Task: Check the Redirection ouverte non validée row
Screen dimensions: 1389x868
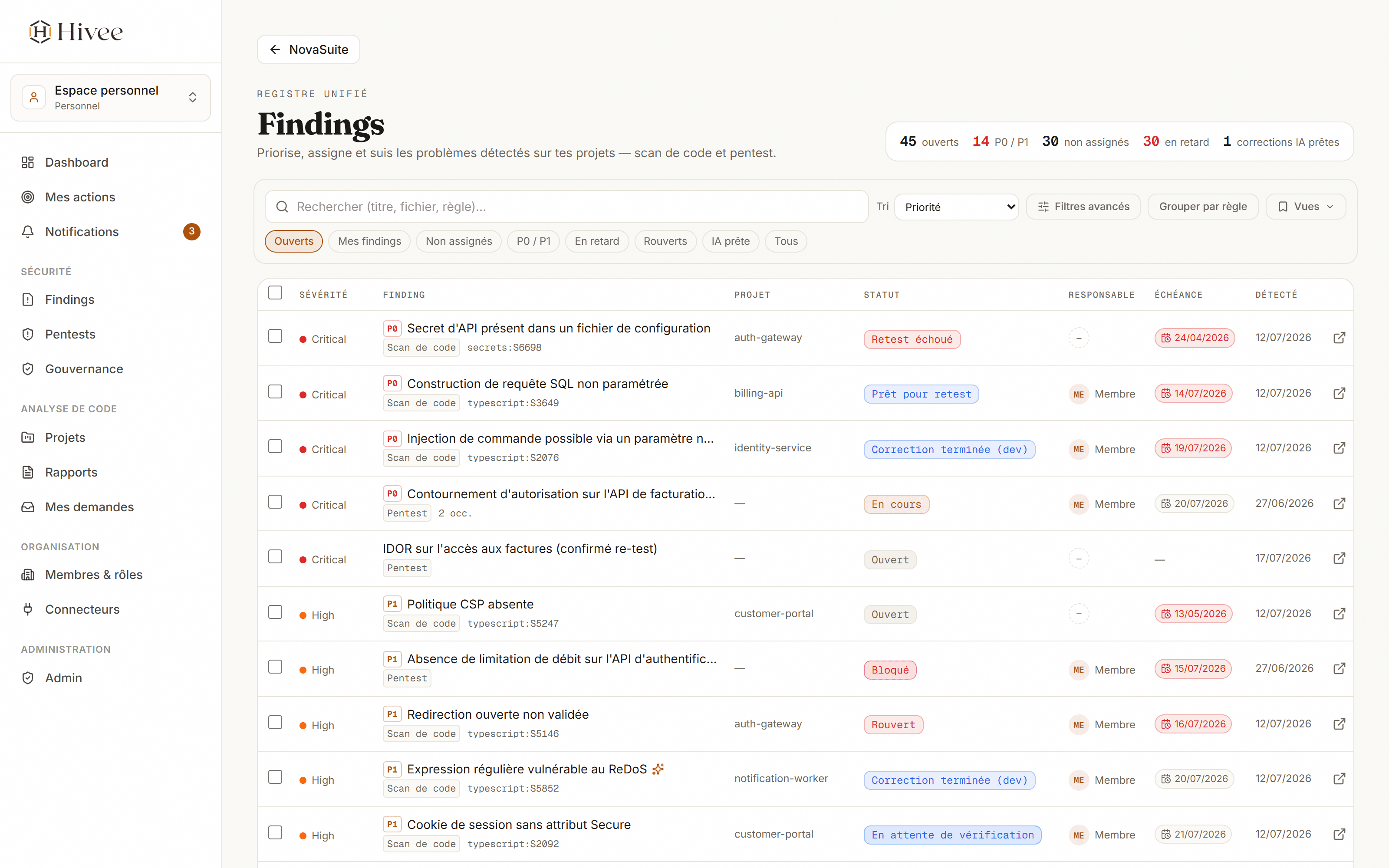Action: [x=276, y=722]
